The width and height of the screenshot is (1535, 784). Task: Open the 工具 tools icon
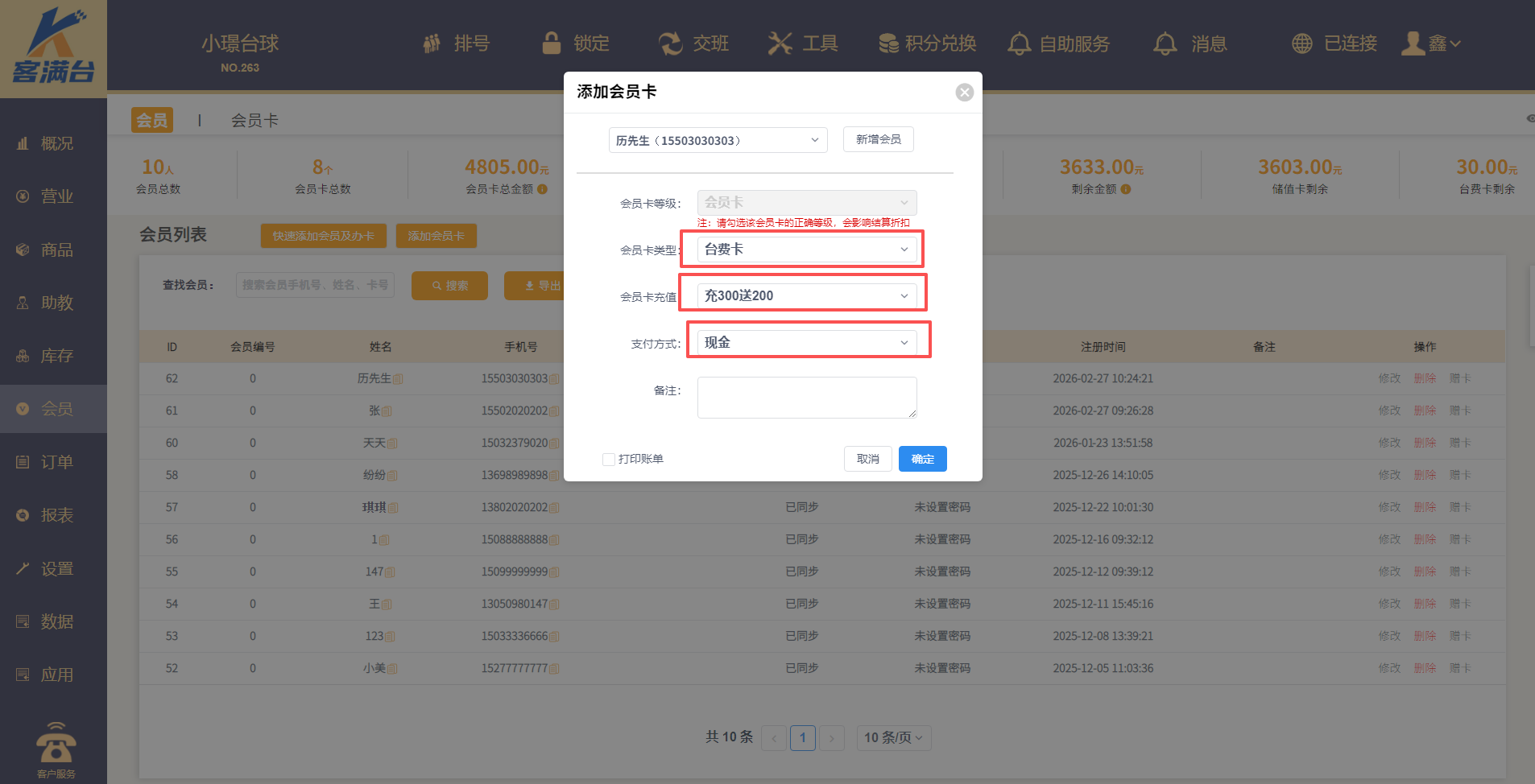[780, 43]
